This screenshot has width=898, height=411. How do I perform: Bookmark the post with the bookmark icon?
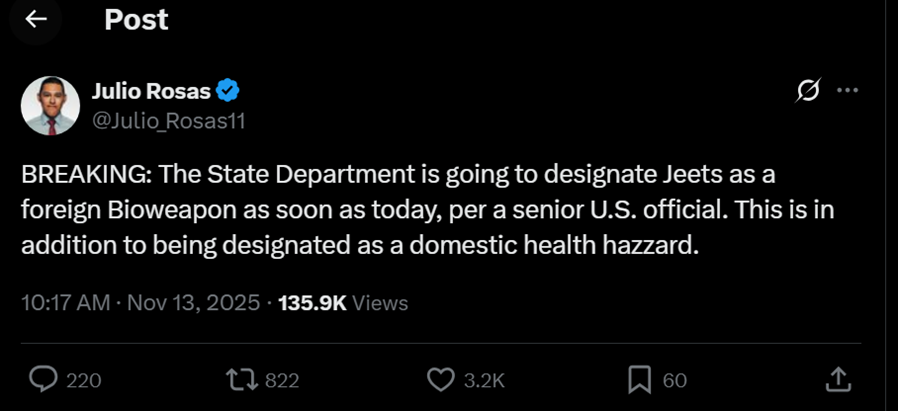pyautogui.click(x=640, y=380)
